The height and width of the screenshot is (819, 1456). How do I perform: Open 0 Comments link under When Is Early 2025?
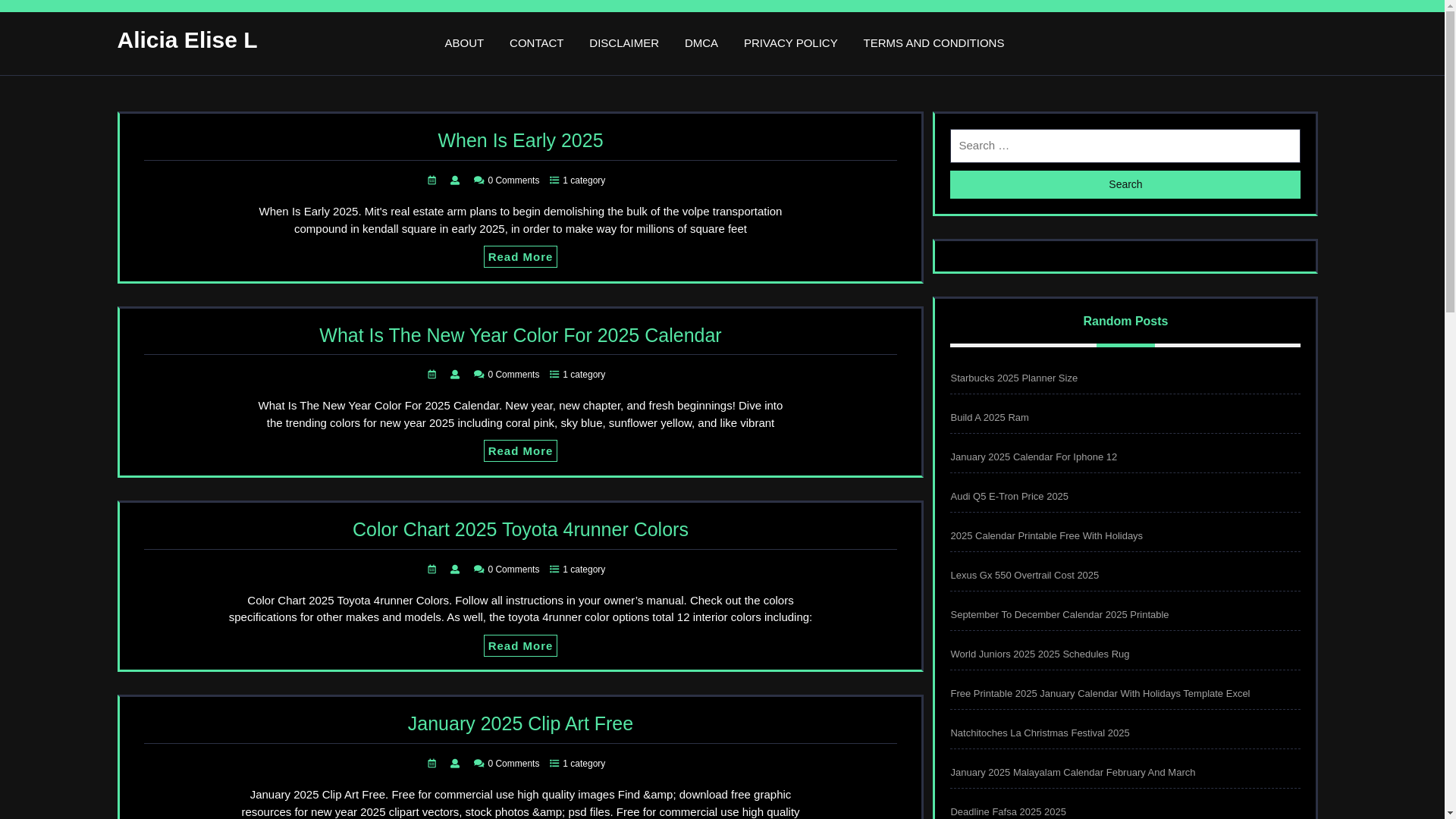513,180
